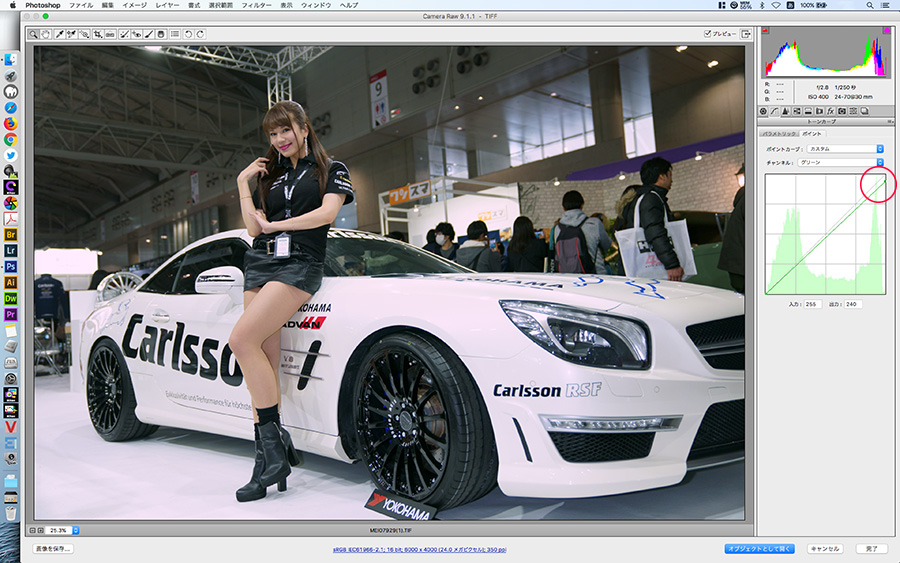The width and height of the screenshot is (900, 563).
Task: Open Adobe Bridge from the Dock
Action: point(10,235)
